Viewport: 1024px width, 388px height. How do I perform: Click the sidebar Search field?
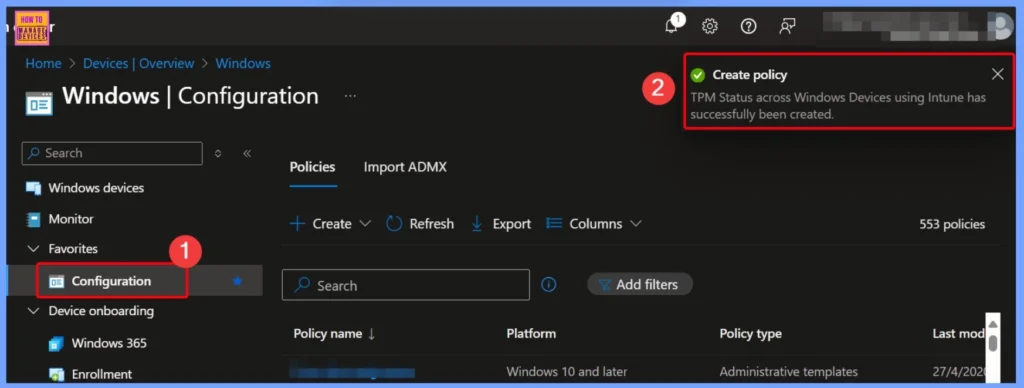(x=112, y=154)
